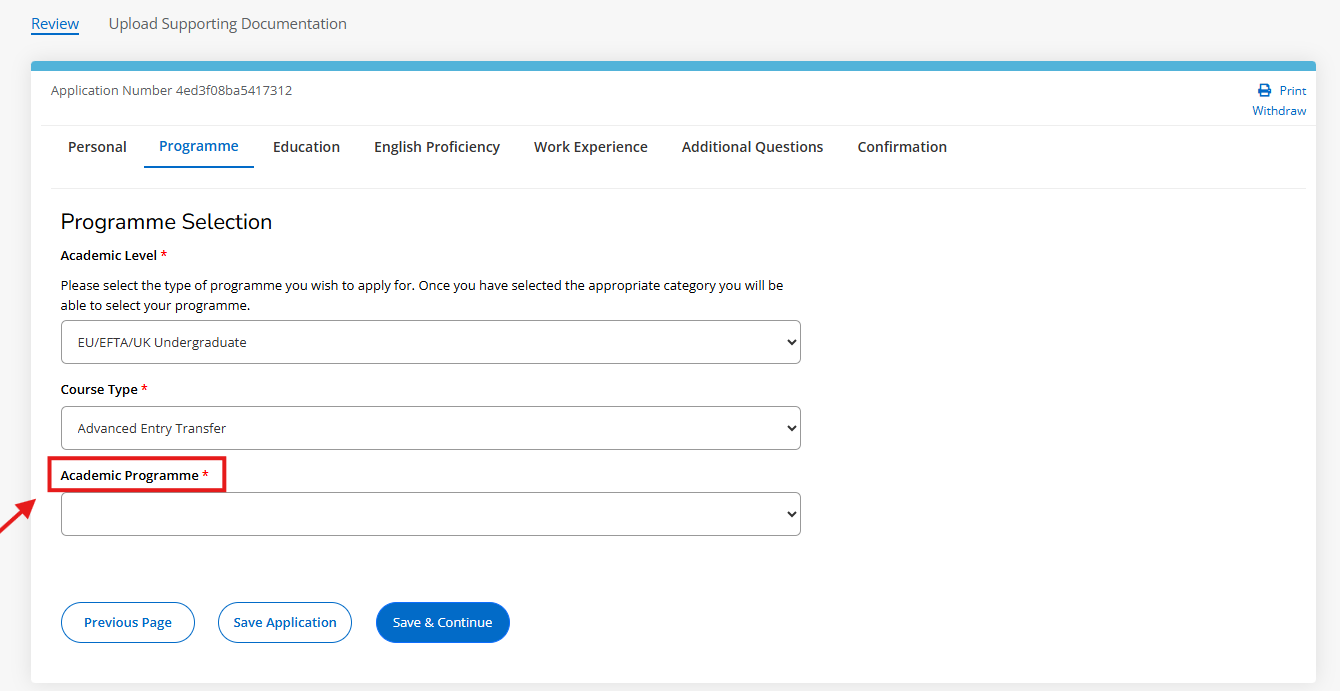Open Upload Supporting Documentation tab

tap(227, 24)
